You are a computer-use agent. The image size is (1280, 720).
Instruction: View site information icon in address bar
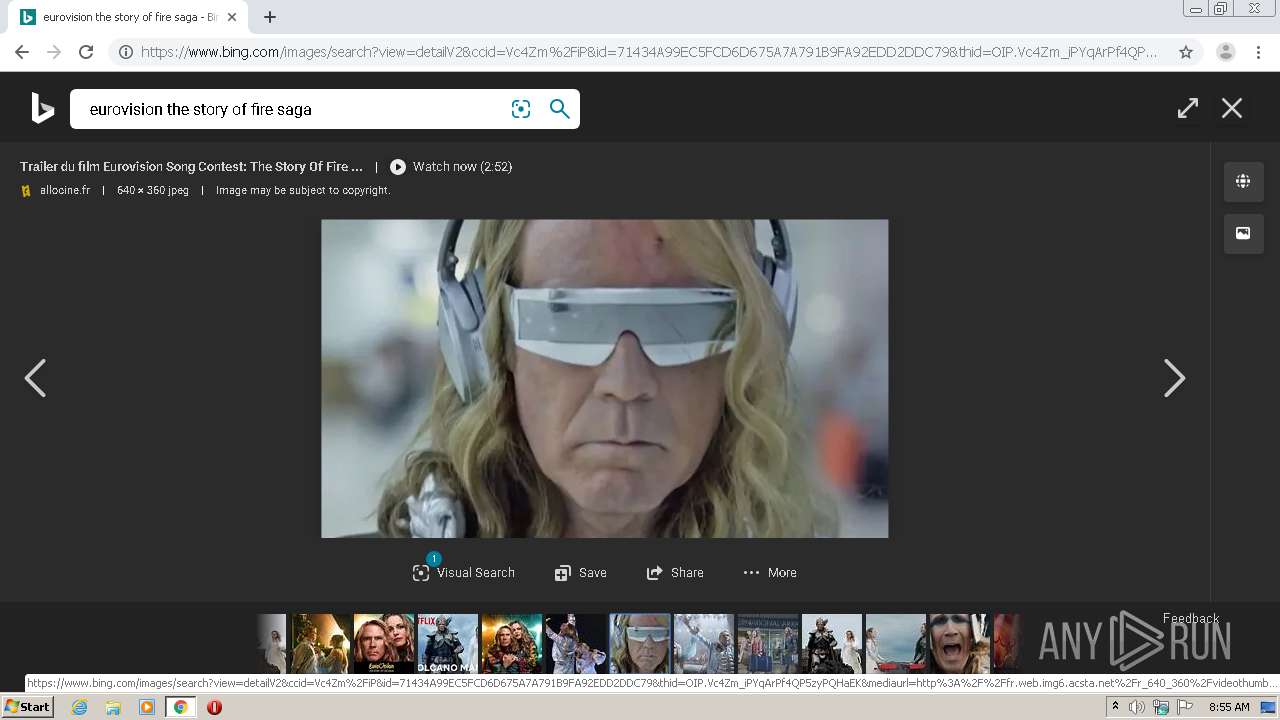[126, 52]
